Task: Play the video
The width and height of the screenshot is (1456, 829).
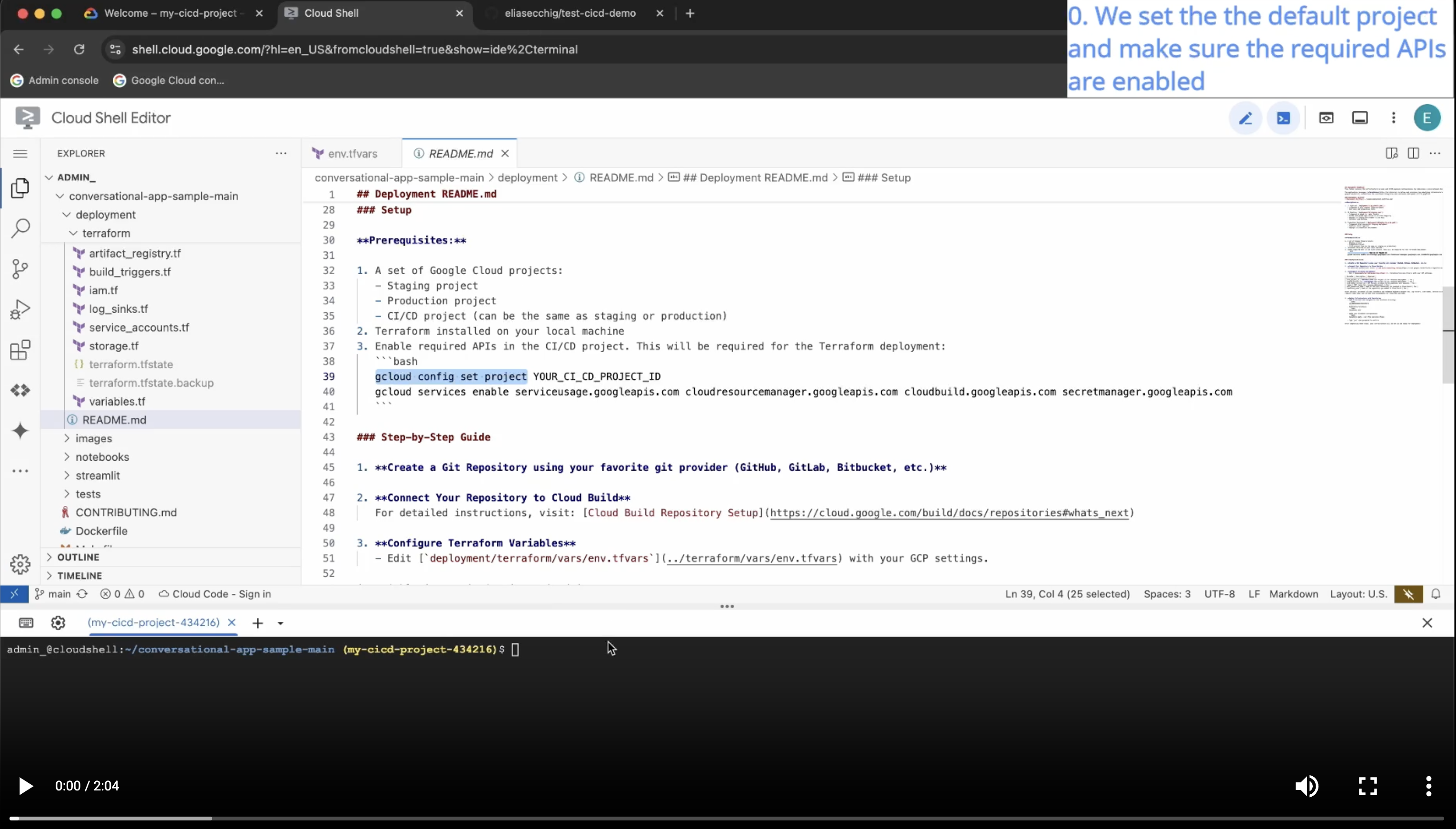Action: coord(25,786)
